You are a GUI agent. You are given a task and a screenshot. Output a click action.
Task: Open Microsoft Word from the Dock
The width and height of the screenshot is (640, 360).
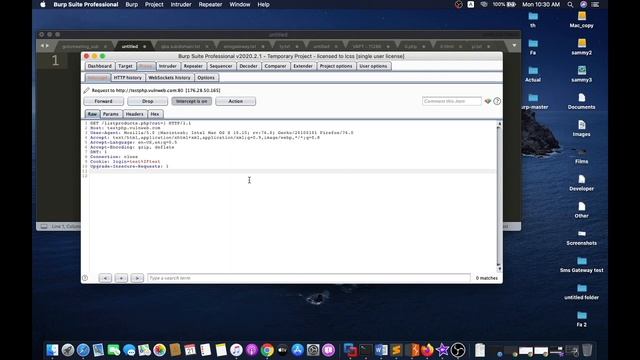(x=381, y=350)
